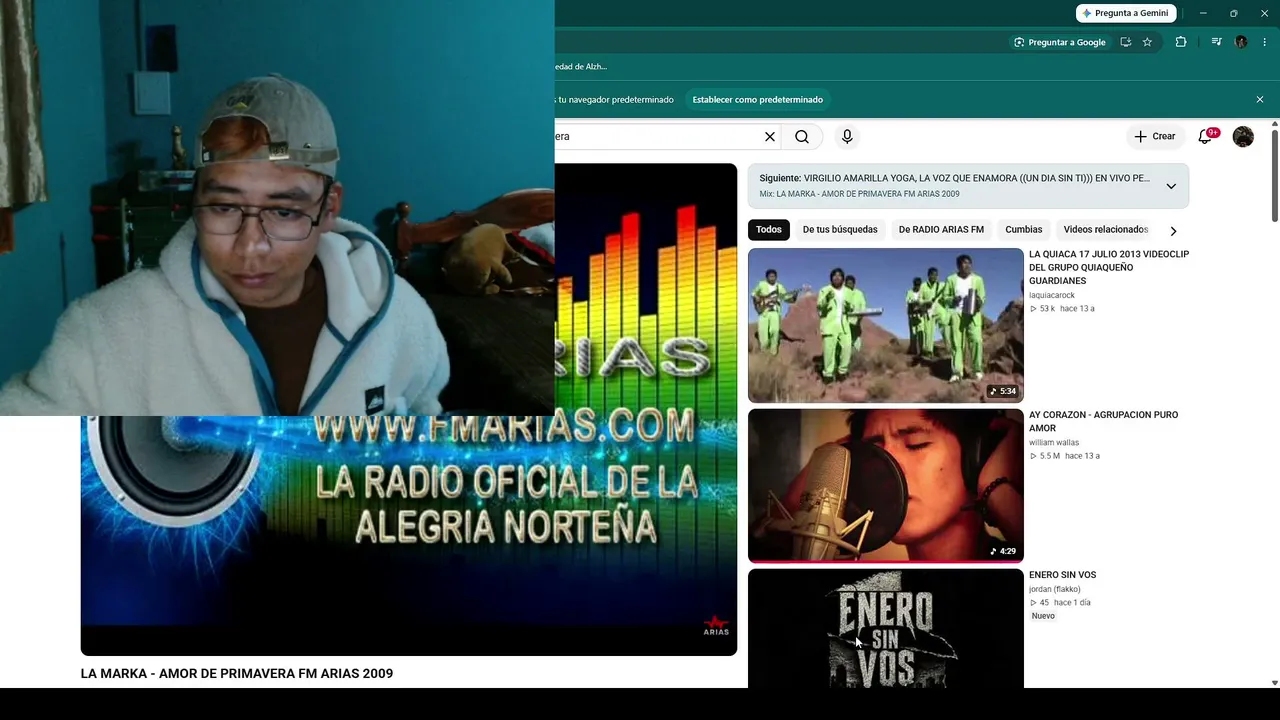Open YouTube notifications bell

coord(1205,137)
